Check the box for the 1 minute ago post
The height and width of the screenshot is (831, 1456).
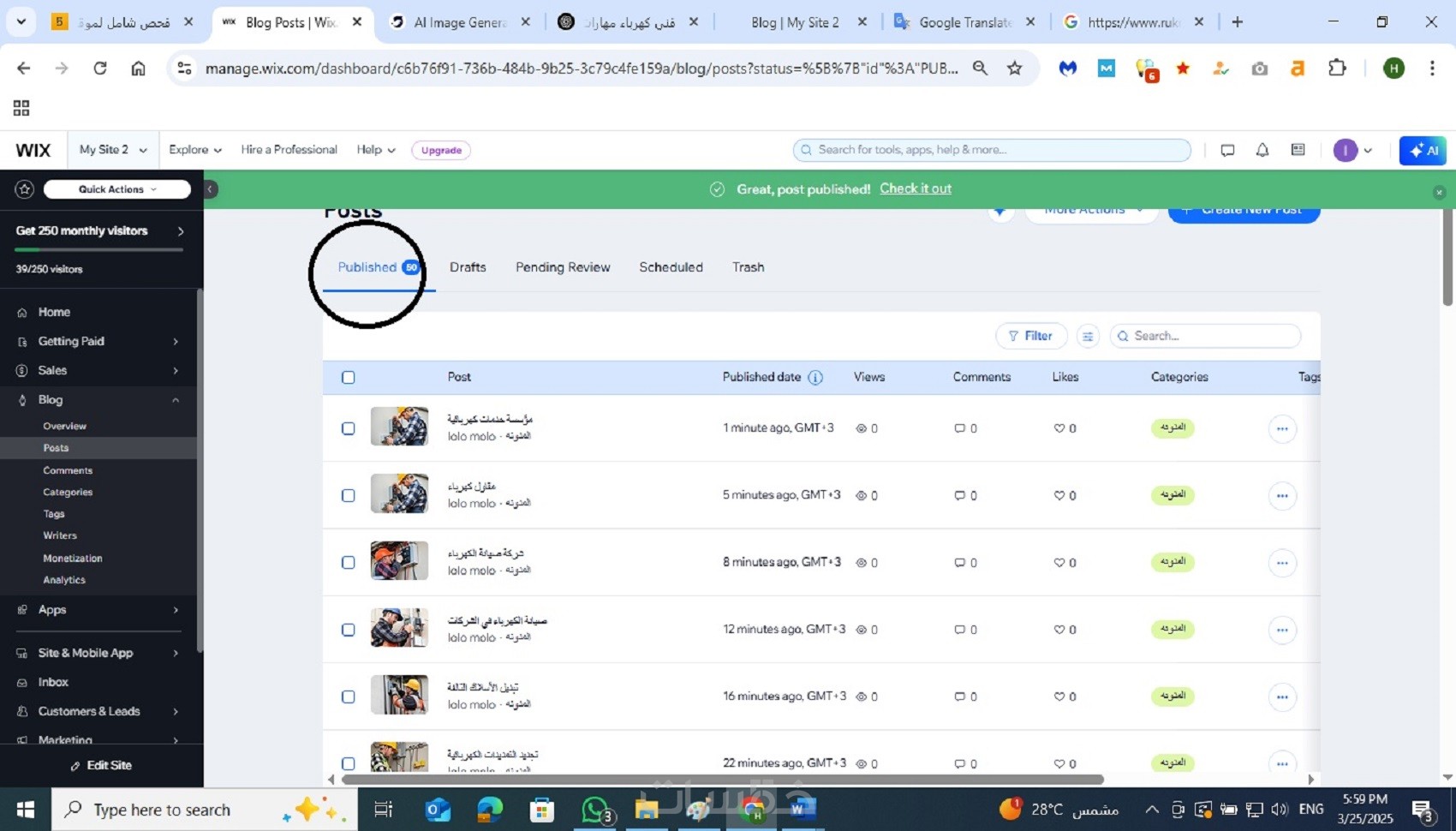coord(349,428)
